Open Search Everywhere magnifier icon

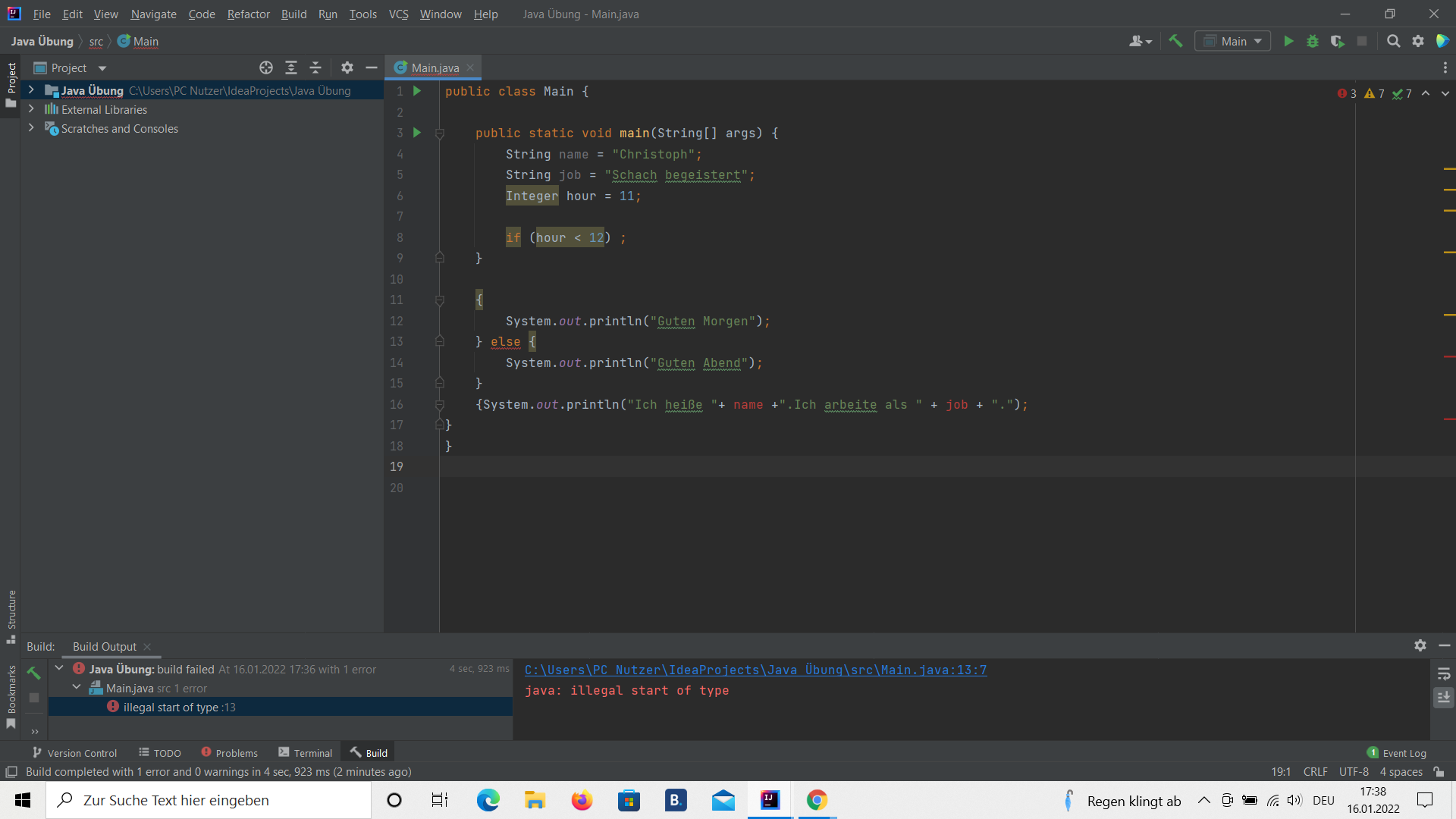click(x=1393, y=41)
